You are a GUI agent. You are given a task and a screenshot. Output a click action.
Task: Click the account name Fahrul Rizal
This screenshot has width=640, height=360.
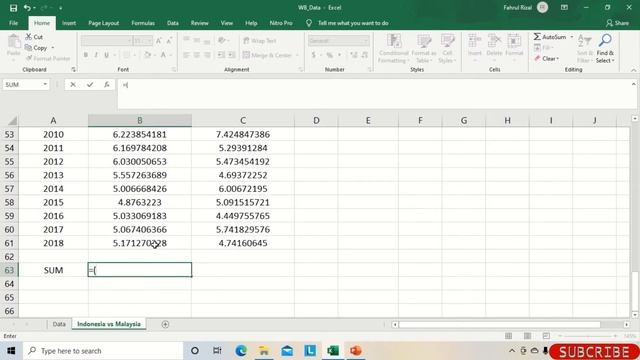coord(517,8)
